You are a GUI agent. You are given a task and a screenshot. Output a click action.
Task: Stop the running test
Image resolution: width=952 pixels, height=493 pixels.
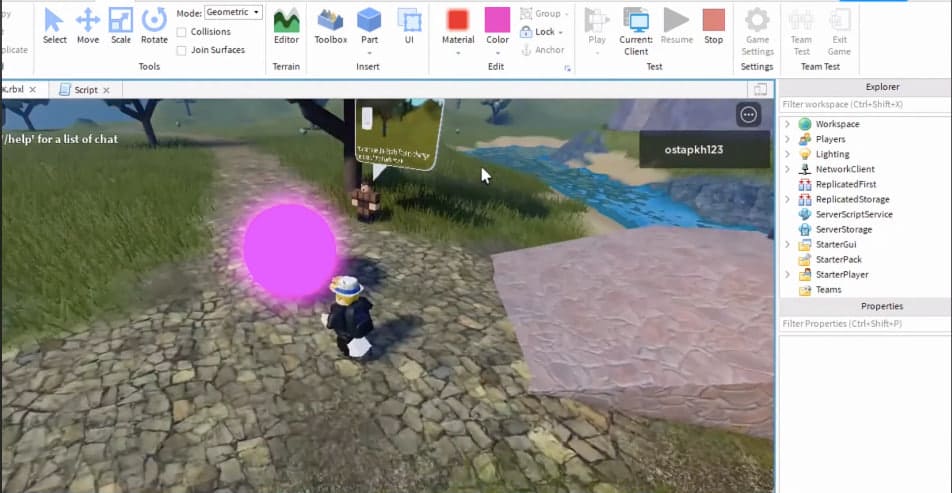coord(713,26)
